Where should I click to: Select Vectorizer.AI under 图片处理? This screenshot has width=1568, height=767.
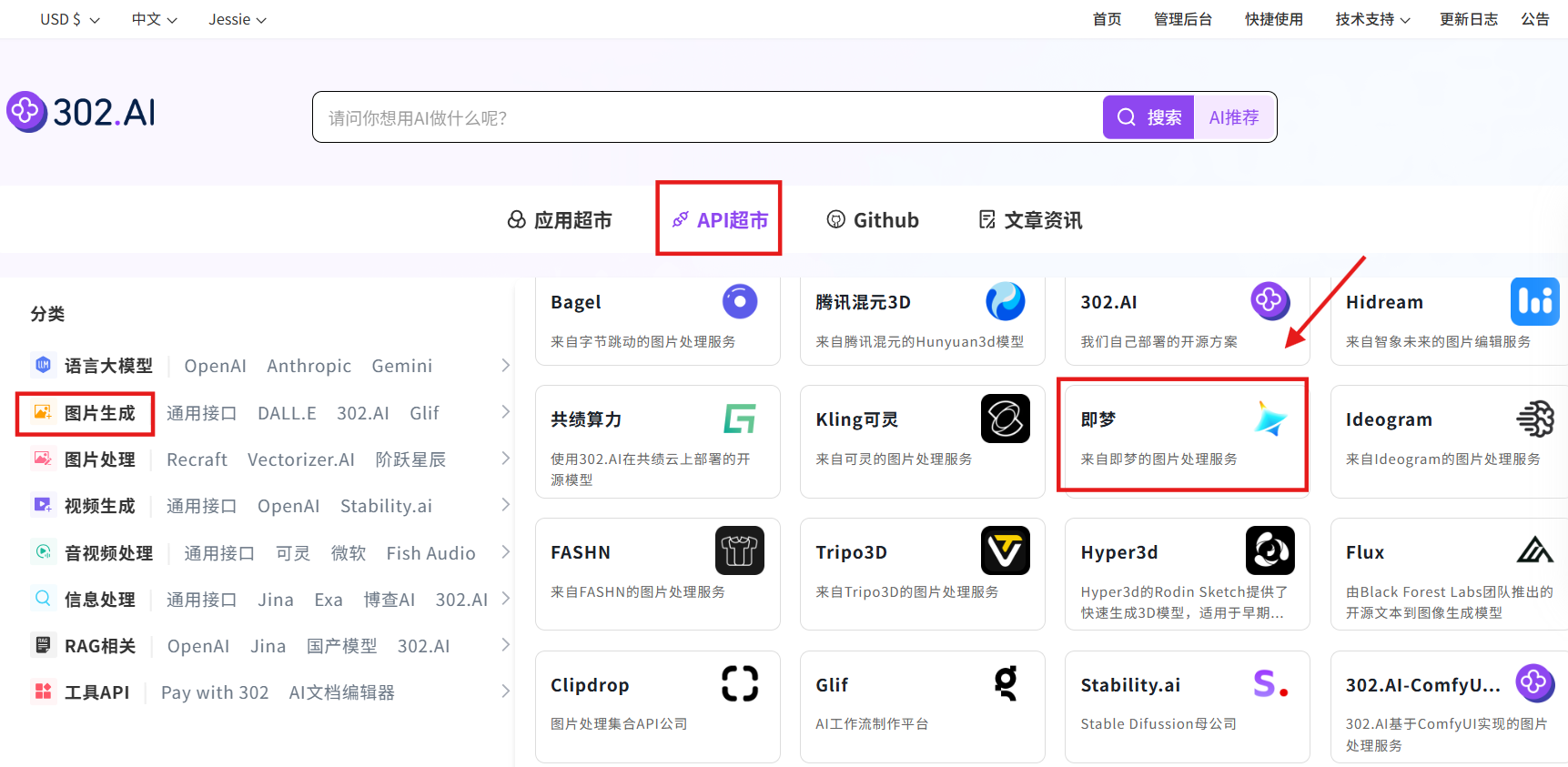[301, 459]
